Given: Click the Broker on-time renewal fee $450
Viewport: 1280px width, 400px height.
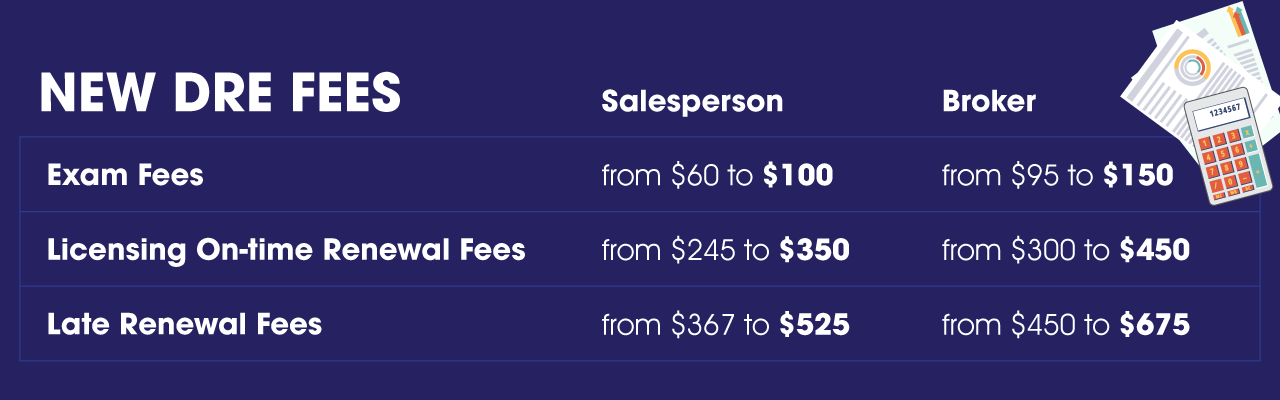Looking at the screenshot, I should pos(1154,250).
